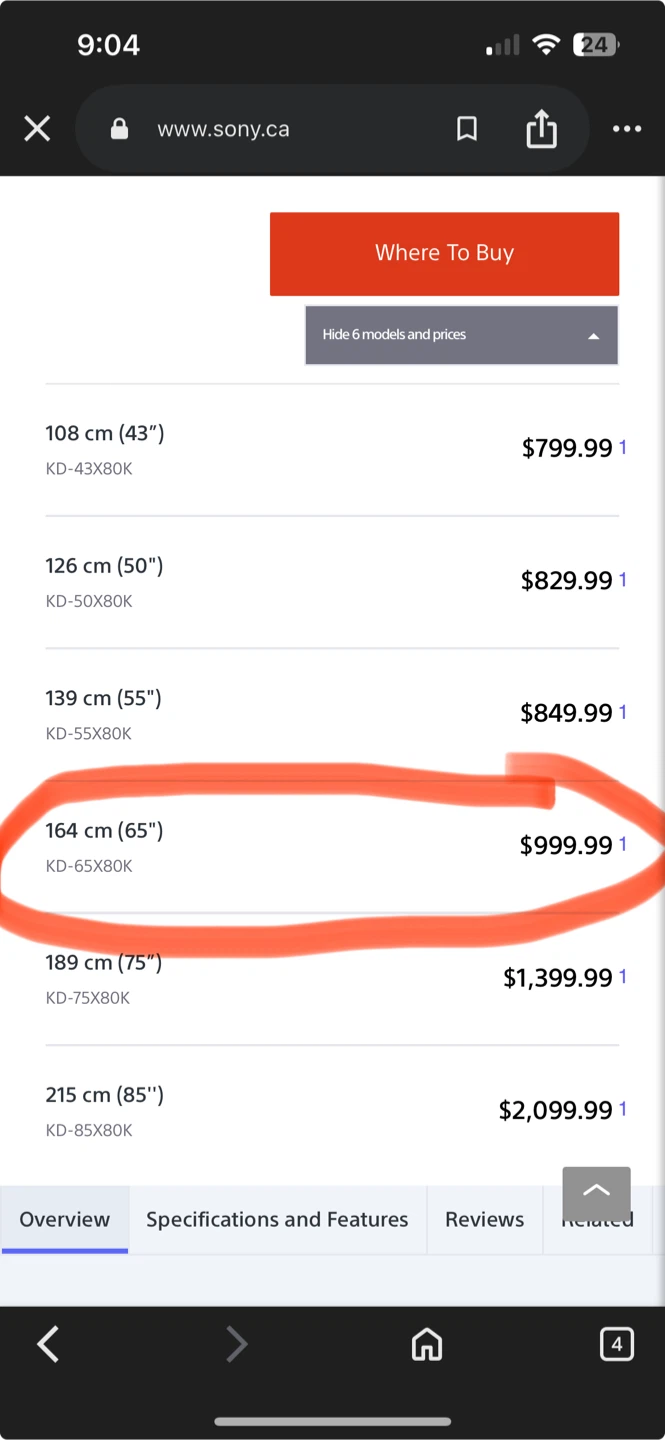Select the circled KD-65X80K model row

(300, 845)
